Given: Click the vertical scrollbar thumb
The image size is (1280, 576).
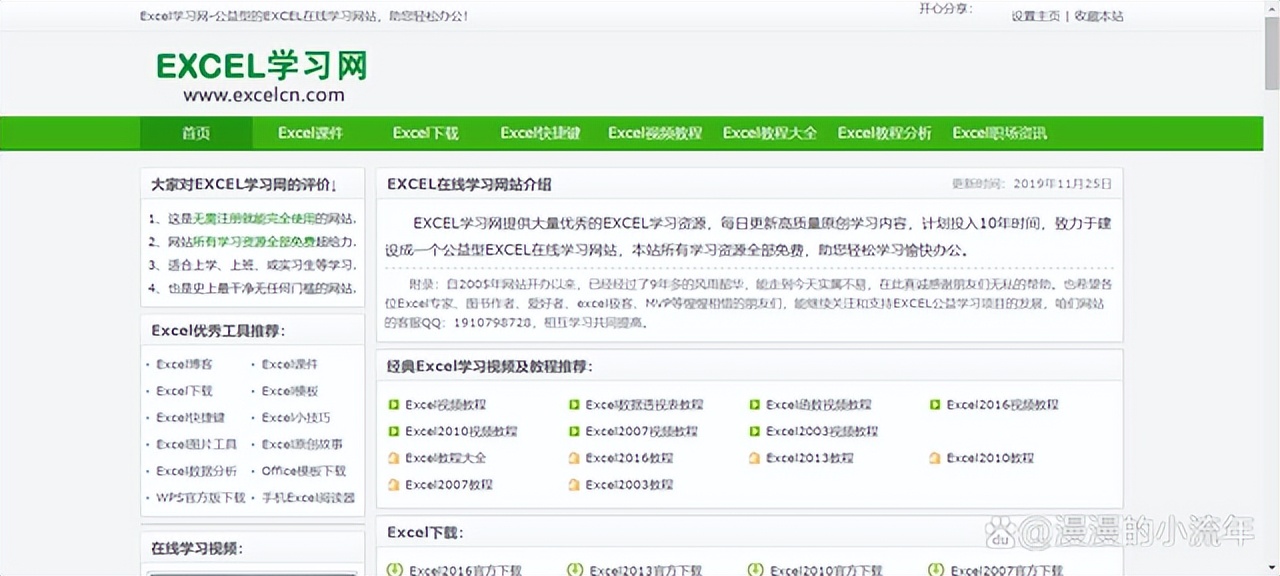Looking at the screenshot, I should [x=1271, y=54].
